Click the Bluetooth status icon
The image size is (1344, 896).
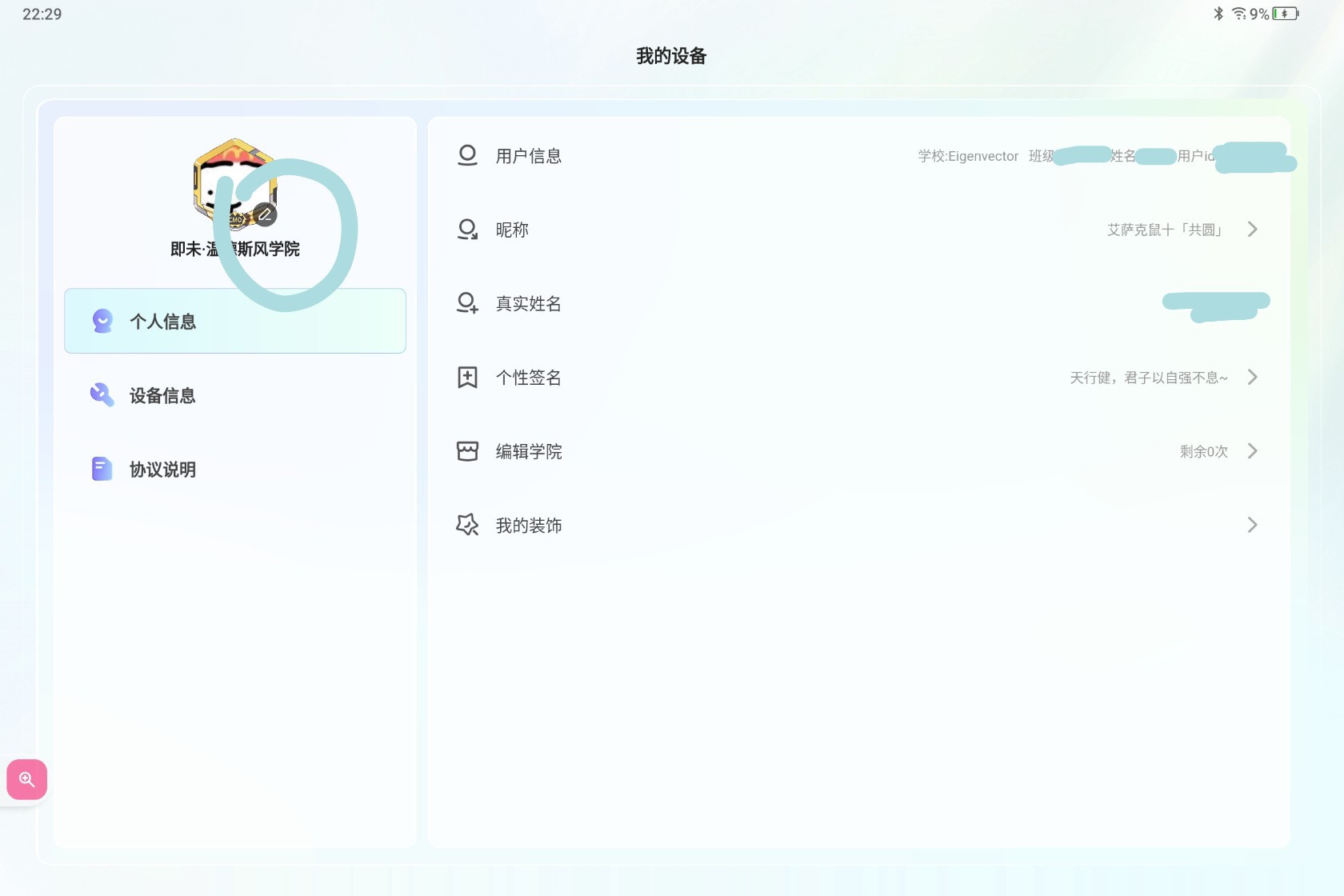pyautogui.click(x=1218, y=14)
